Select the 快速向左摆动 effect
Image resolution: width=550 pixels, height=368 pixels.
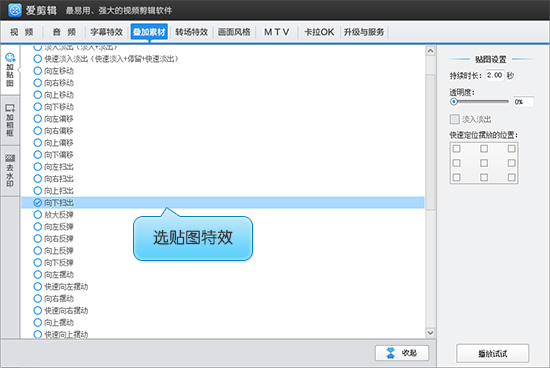coord(60,287)
